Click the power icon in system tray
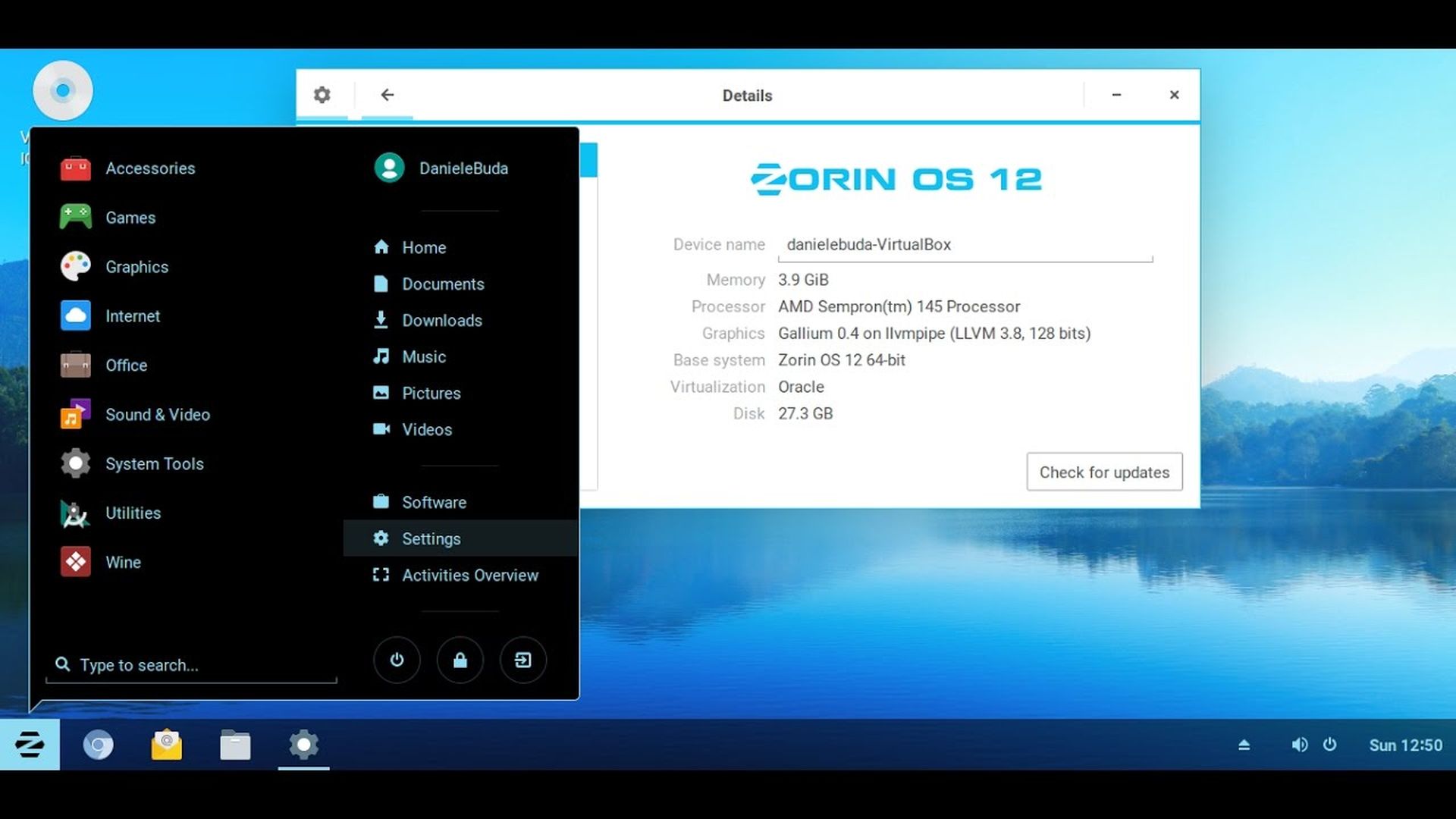Screen dimensions: 1456x819 [x=1329, y=745]
